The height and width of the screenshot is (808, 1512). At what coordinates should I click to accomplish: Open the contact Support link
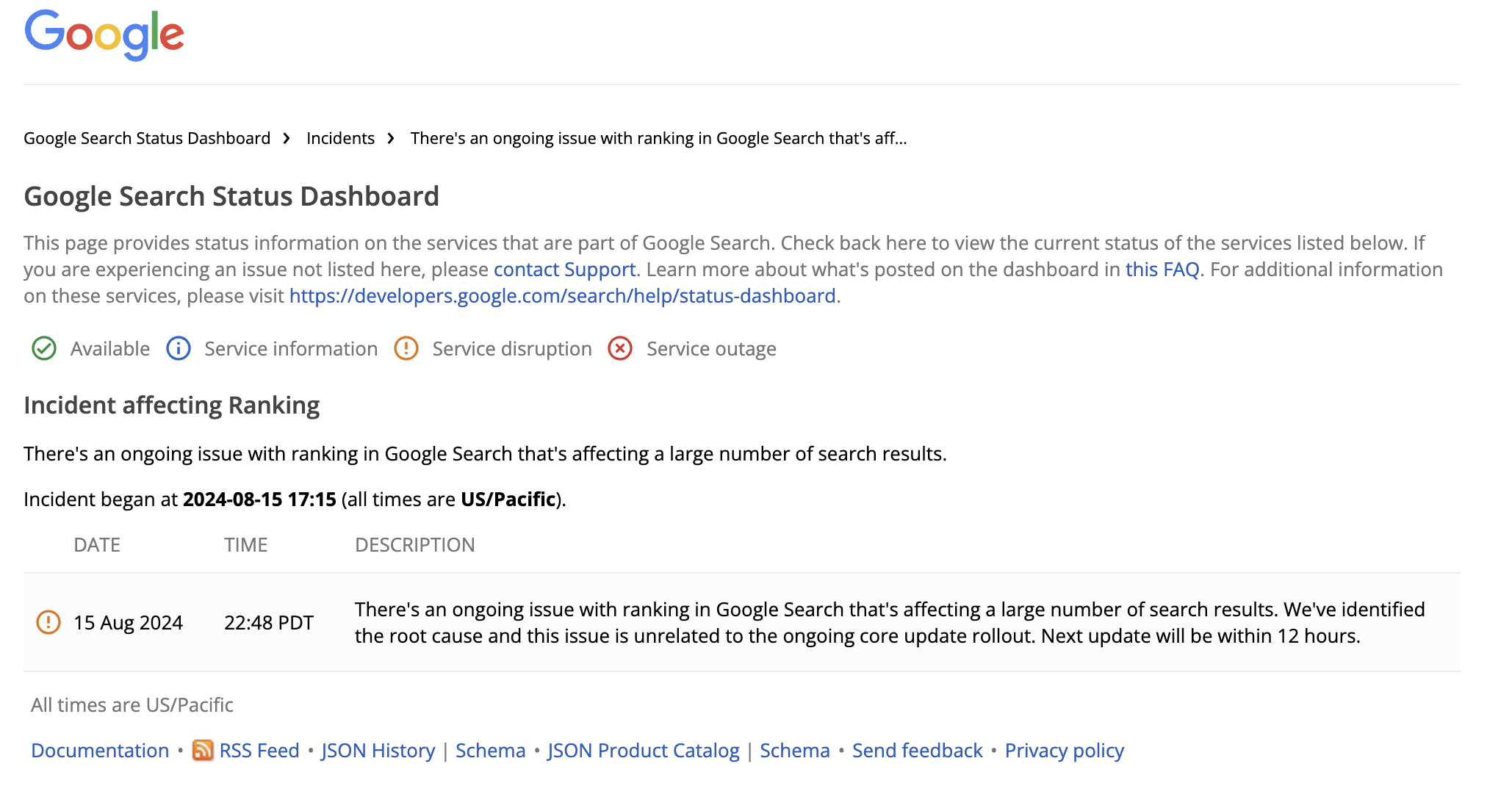[564, 270]
